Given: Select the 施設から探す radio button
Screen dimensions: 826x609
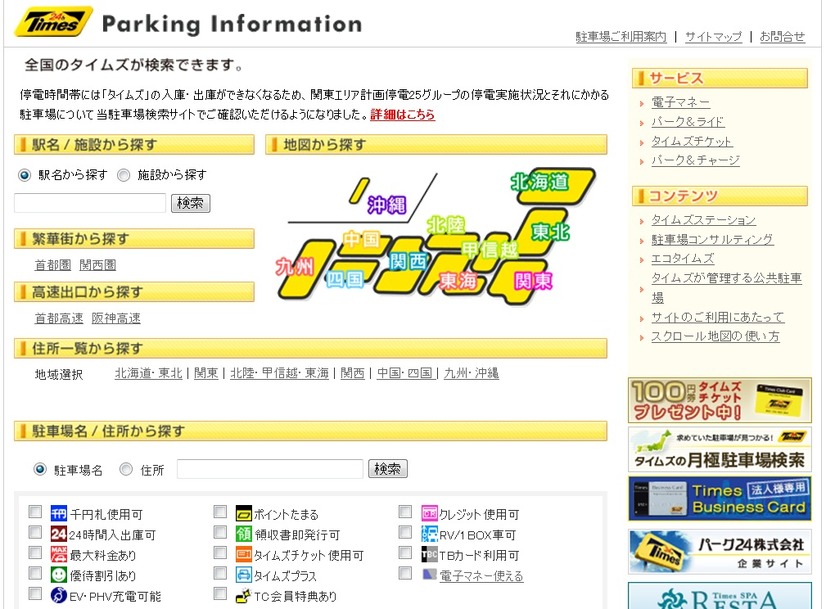Looking at the screenshot, I should (123, 175).
